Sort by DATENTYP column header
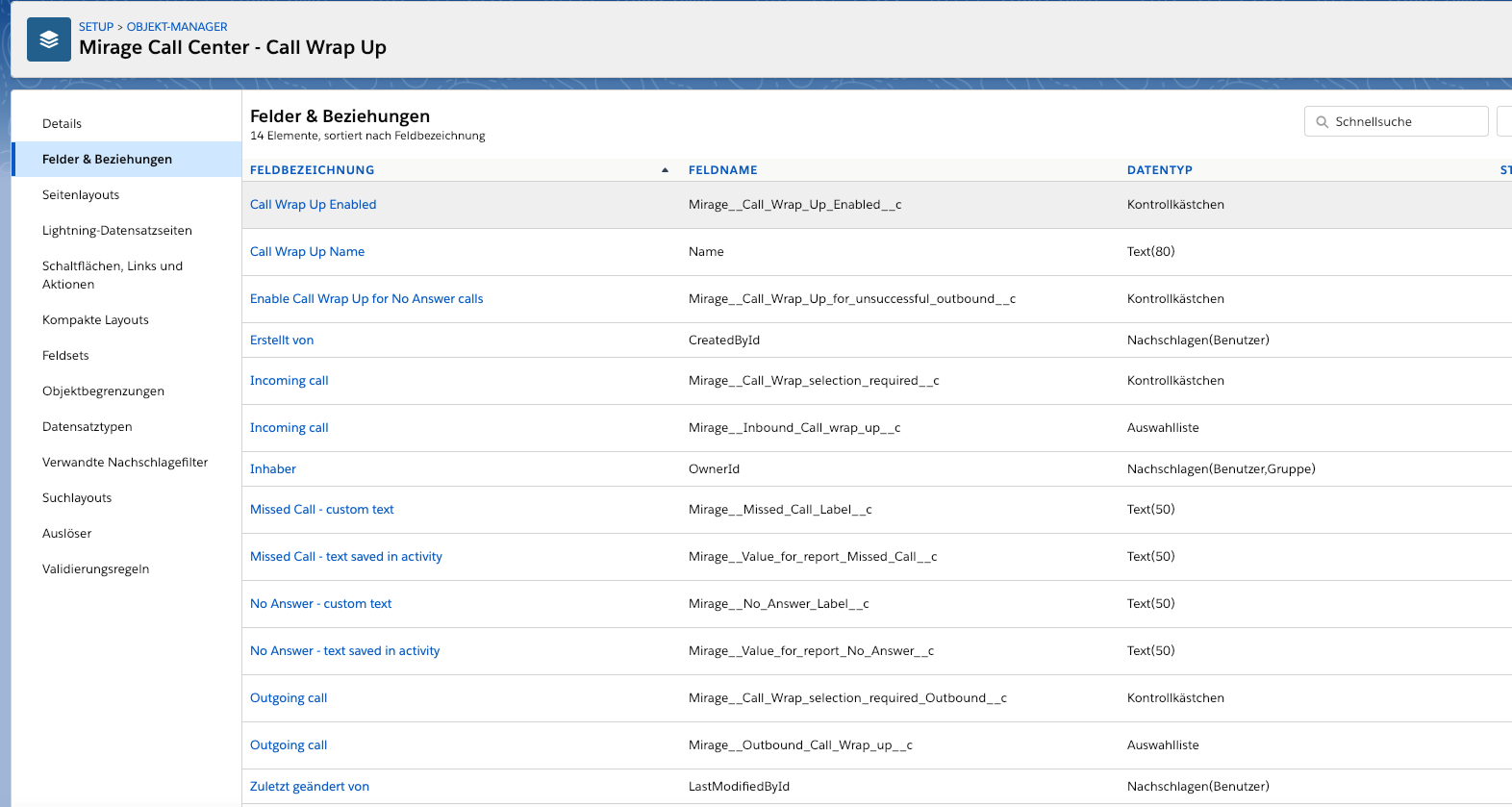The image size is (1512, 807). pyautogui.click(x=1159, y=170)
